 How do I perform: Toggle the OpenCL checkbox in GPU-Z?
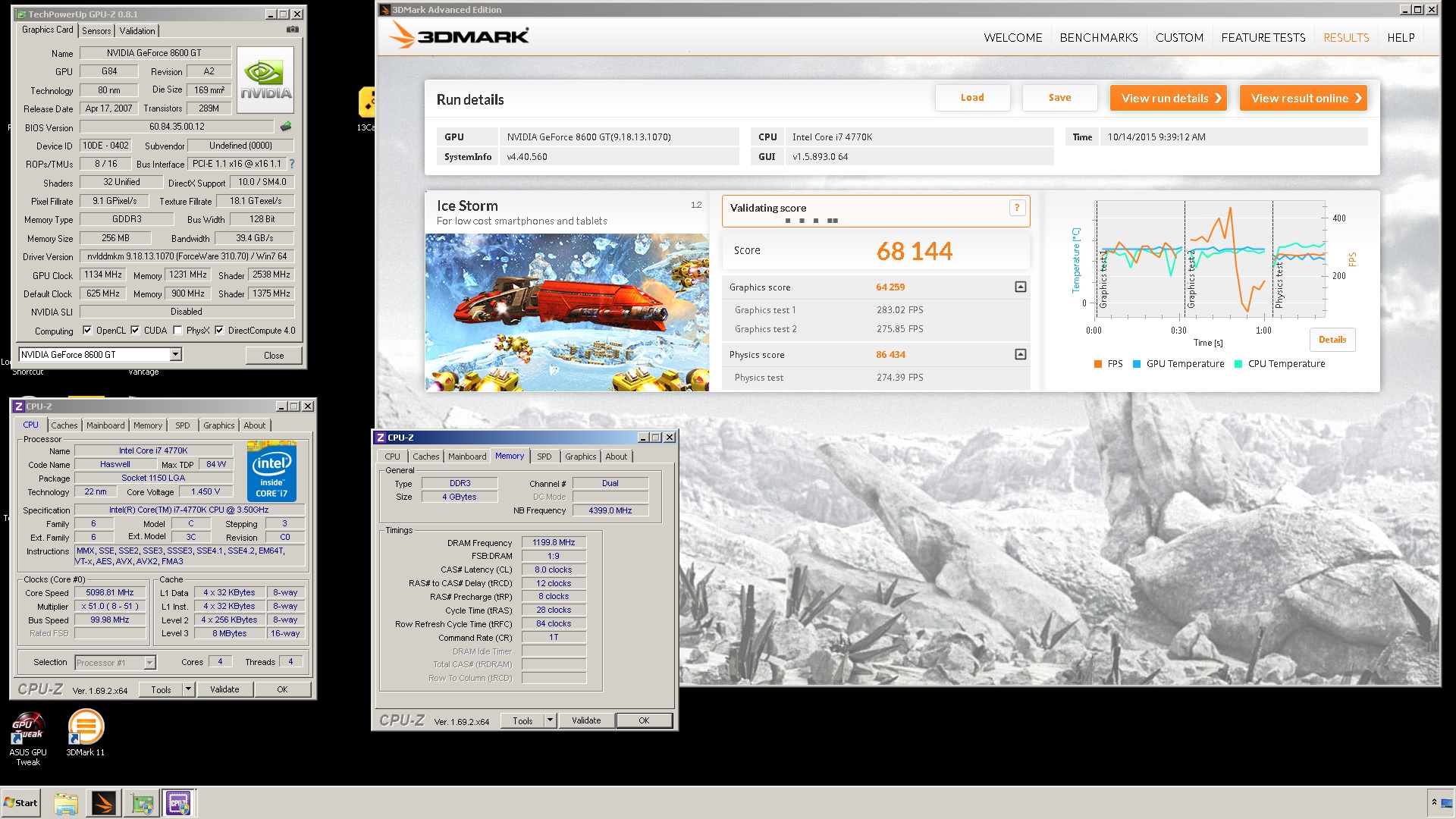coord(87,331)
